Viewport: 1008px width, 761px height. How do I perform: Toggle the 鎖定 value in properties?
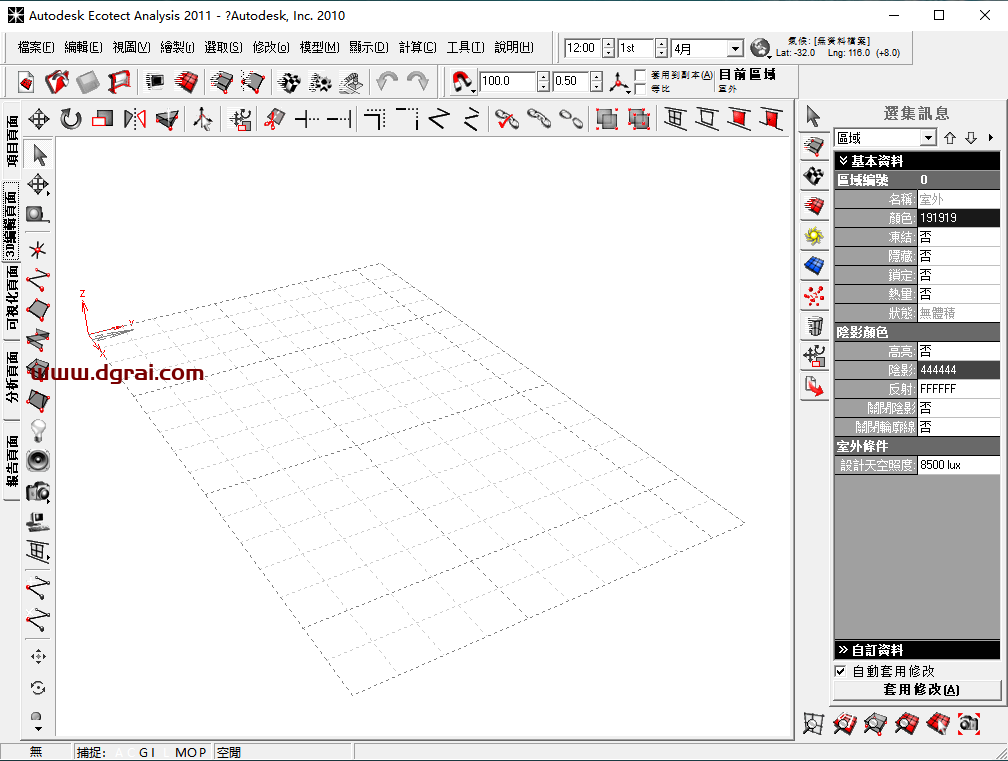tap(958, 275)
